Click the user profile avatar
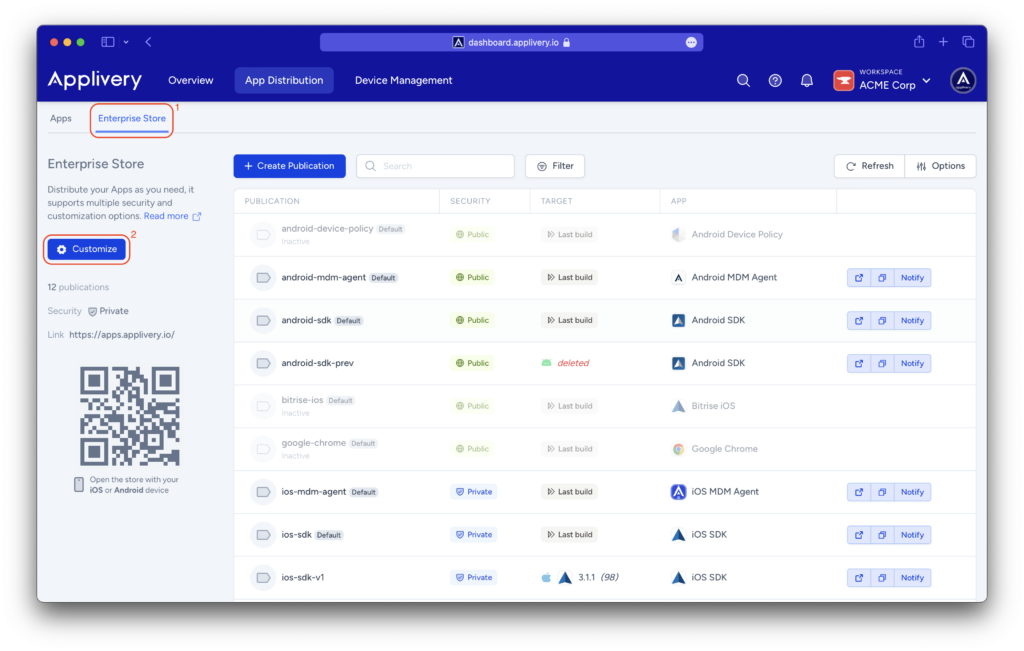 click(x=963, y=80)
